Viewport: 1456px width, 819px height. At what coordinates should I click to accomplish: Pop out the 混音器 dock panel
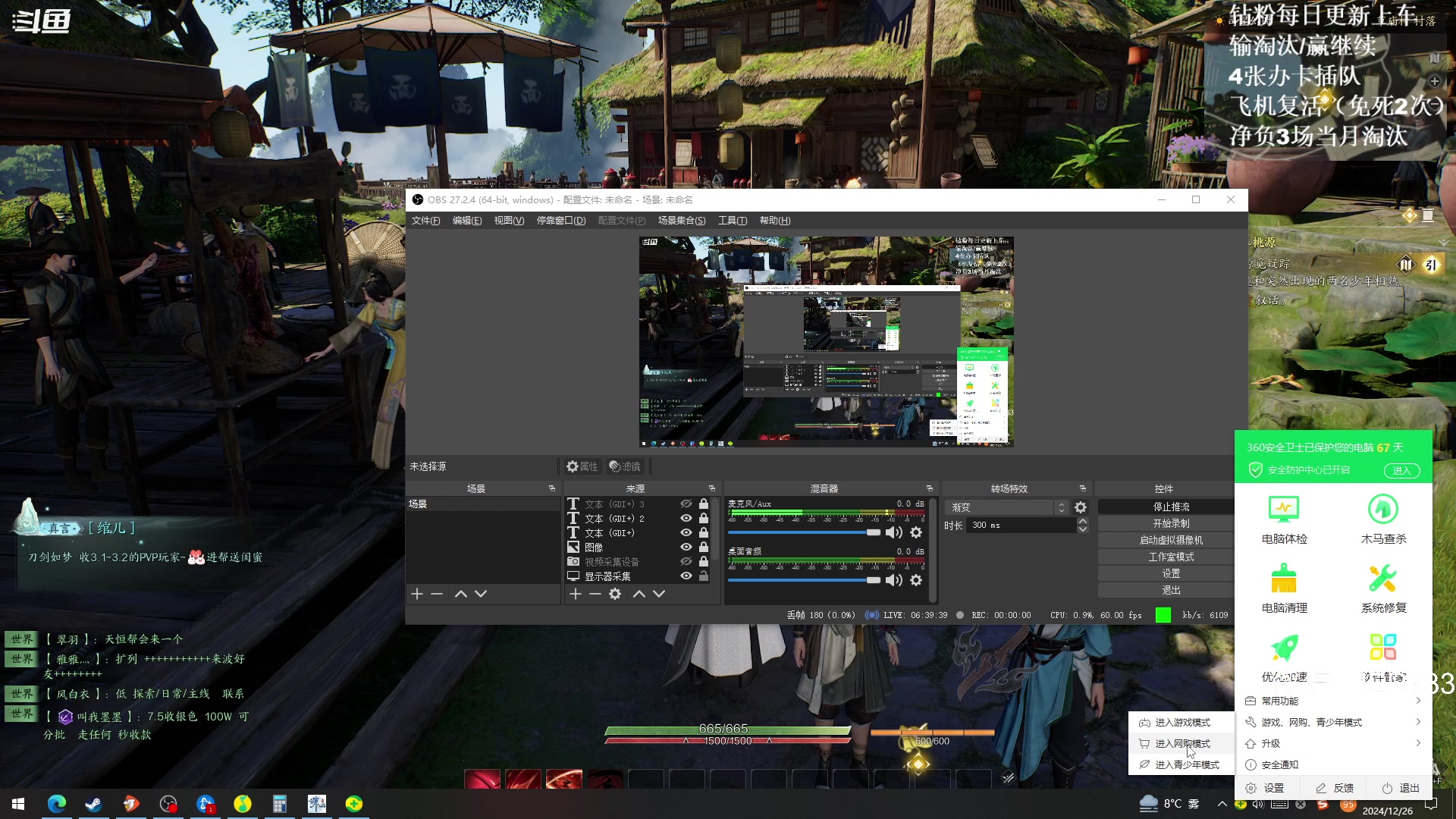point(930,488)
